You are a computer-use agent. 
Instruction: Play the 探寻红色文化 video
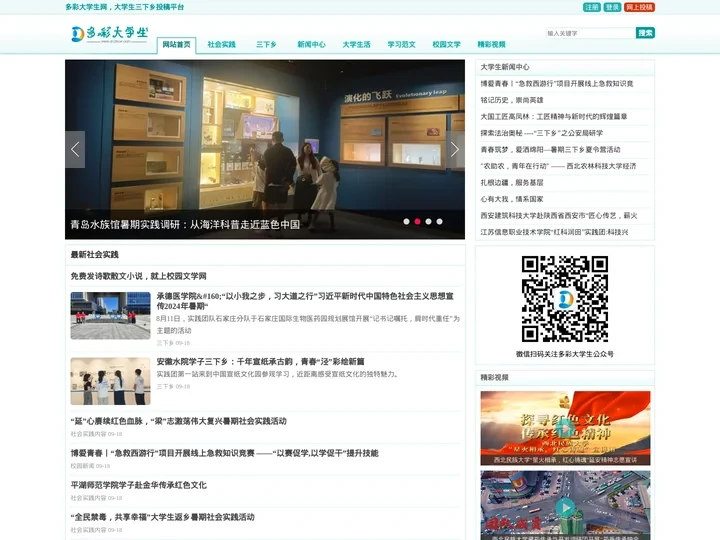tap(565, 428)
